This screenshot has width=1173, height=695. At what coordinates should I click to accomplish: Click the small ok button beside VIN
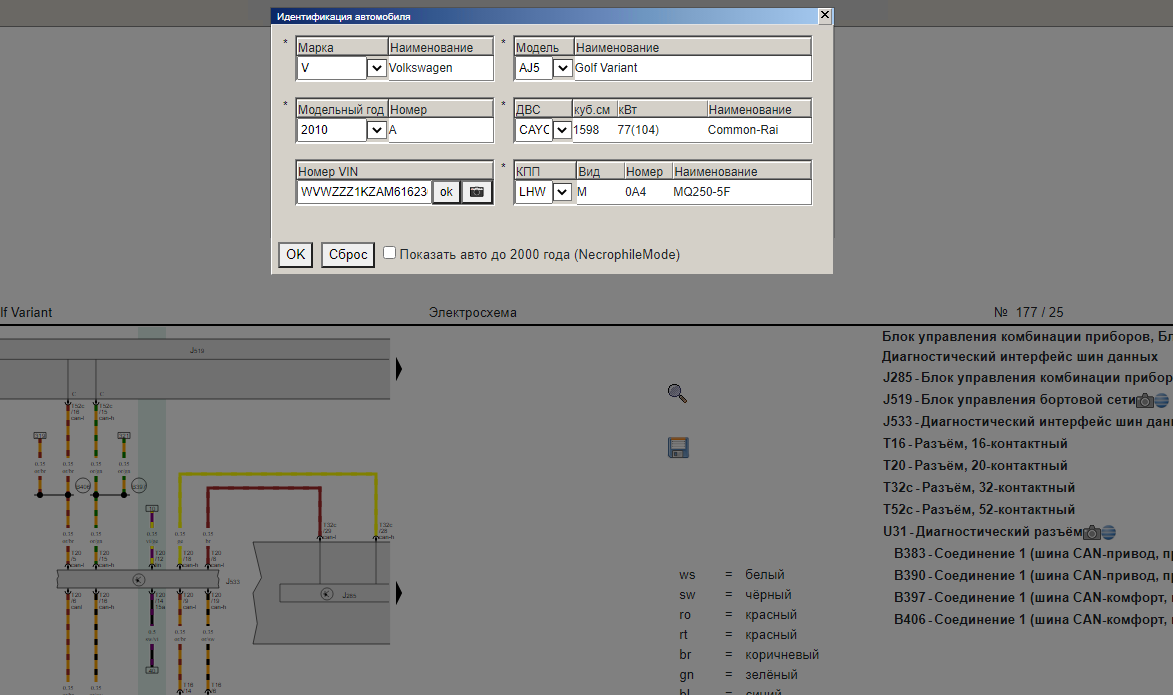[x=446, y=192]
